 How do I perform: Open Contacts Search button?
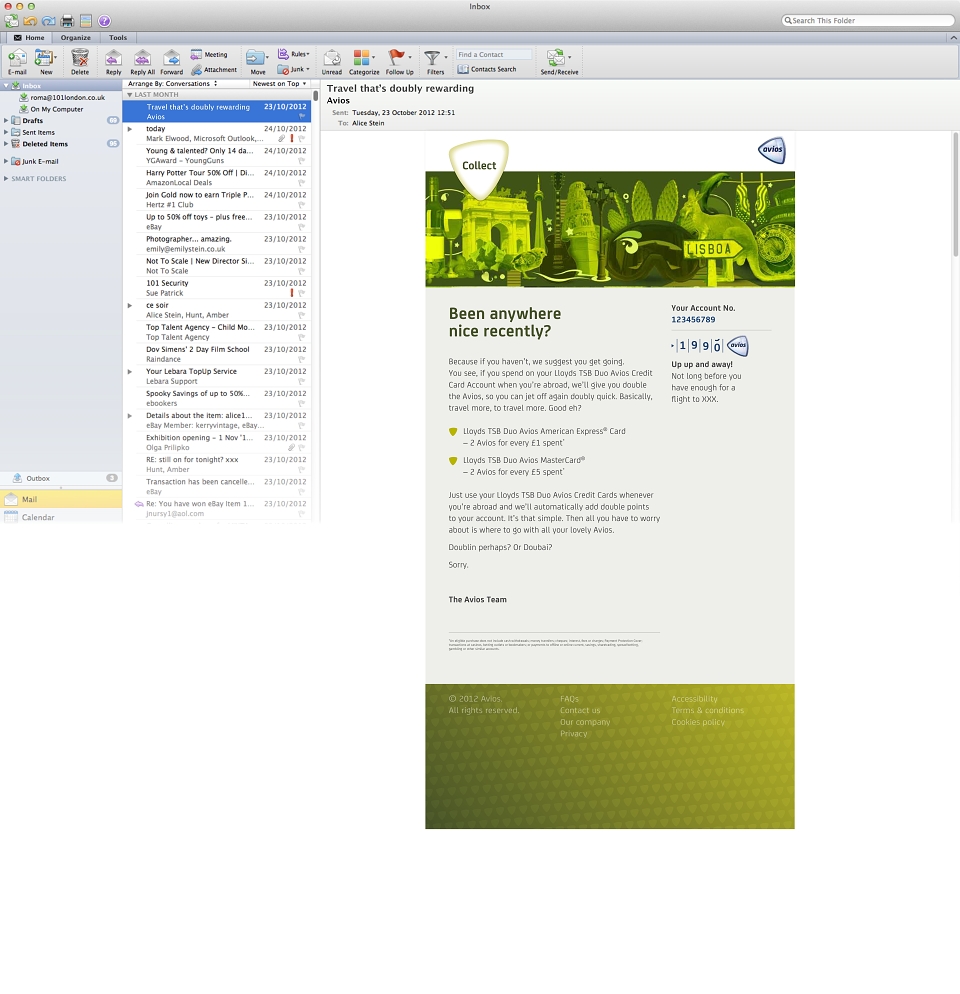[487, 69]
